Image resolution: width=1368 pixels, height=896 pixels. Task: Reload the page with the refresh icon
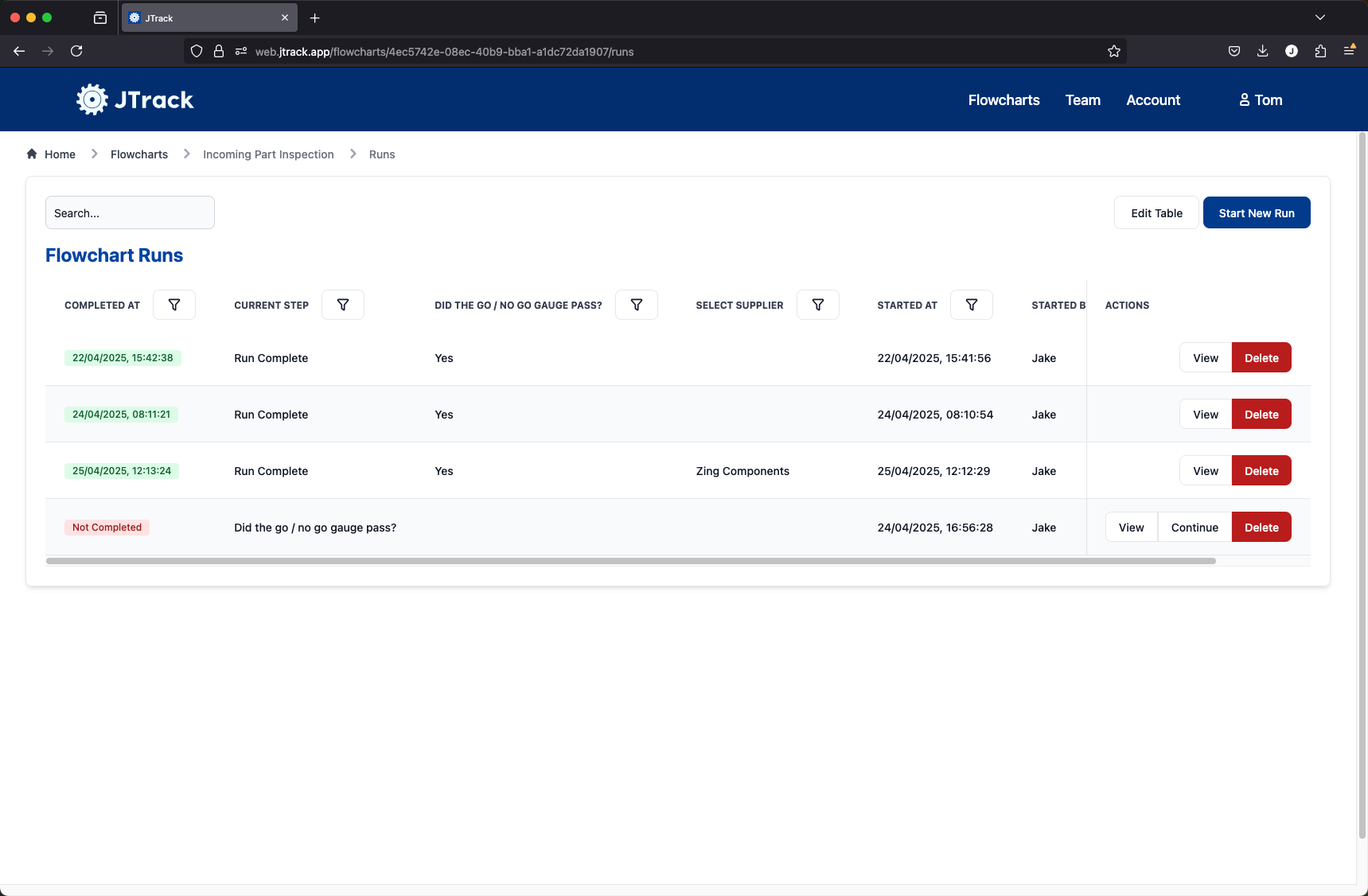pos(76,51)
